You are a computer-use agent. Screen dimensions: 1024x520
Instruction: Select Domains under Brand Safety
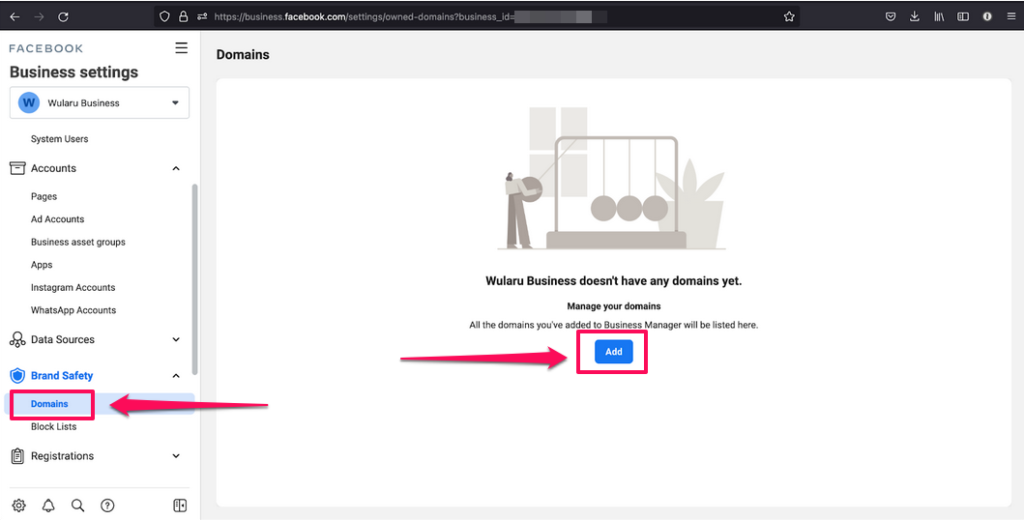tap(50, 404)
